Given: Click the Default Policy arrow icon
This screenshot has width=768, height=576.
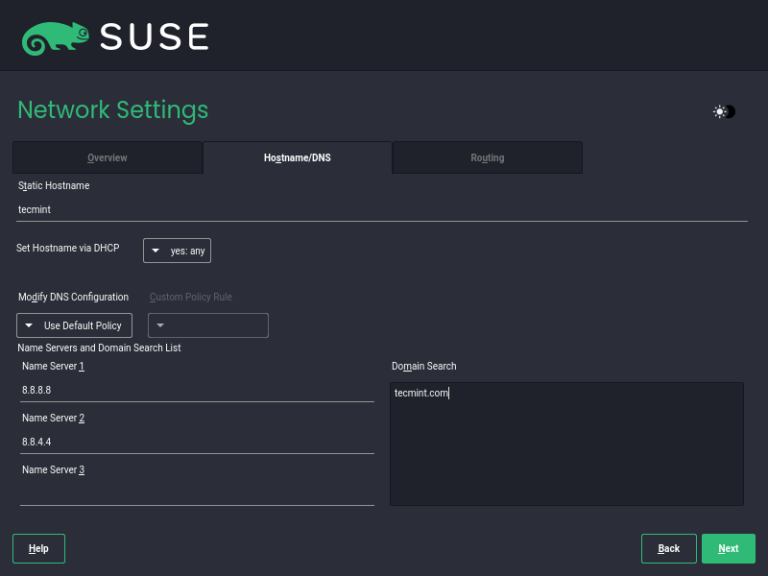Looking at the screenshot, I should click(29, 326).
